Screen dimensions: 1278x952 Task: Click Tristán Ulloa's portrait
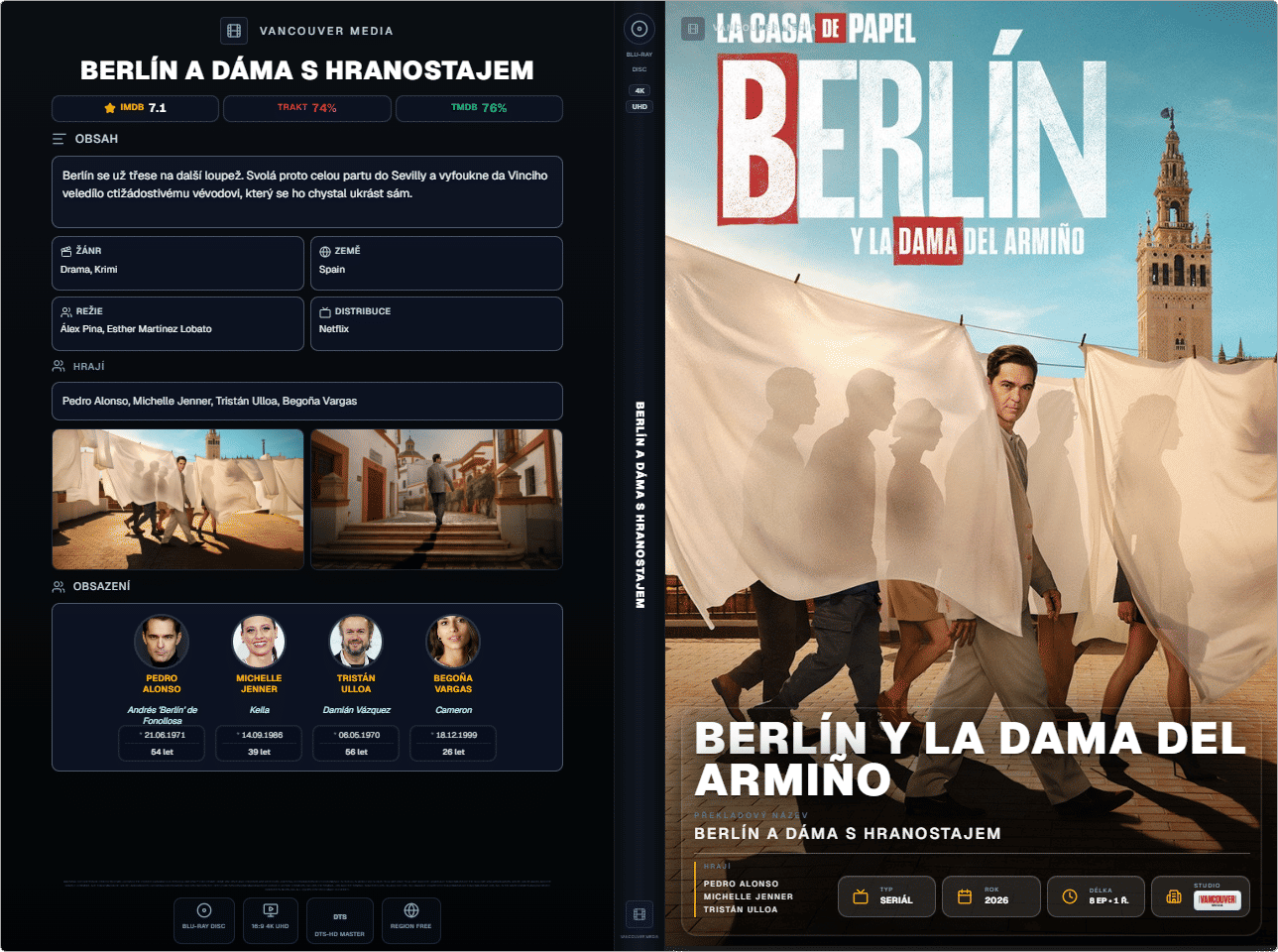tap(356, 641)
